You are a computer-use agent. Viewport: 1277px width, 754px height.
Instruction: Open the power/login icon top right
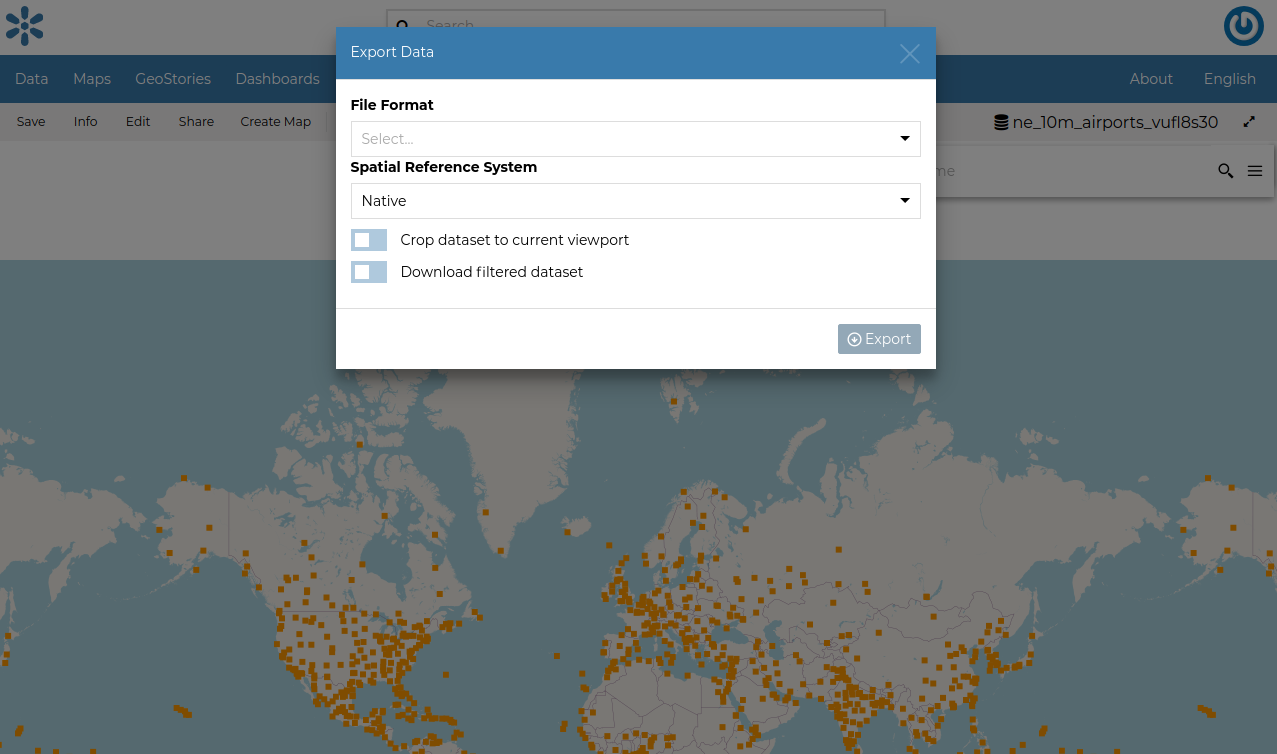coord(1243,26)
